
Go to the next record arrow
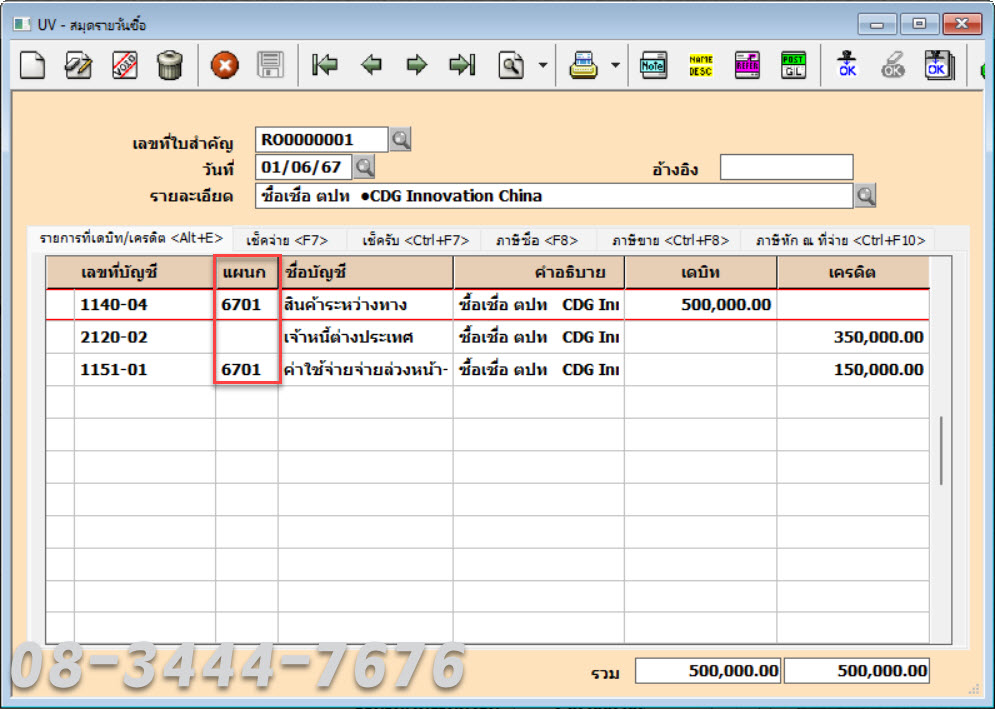(417, 65)
